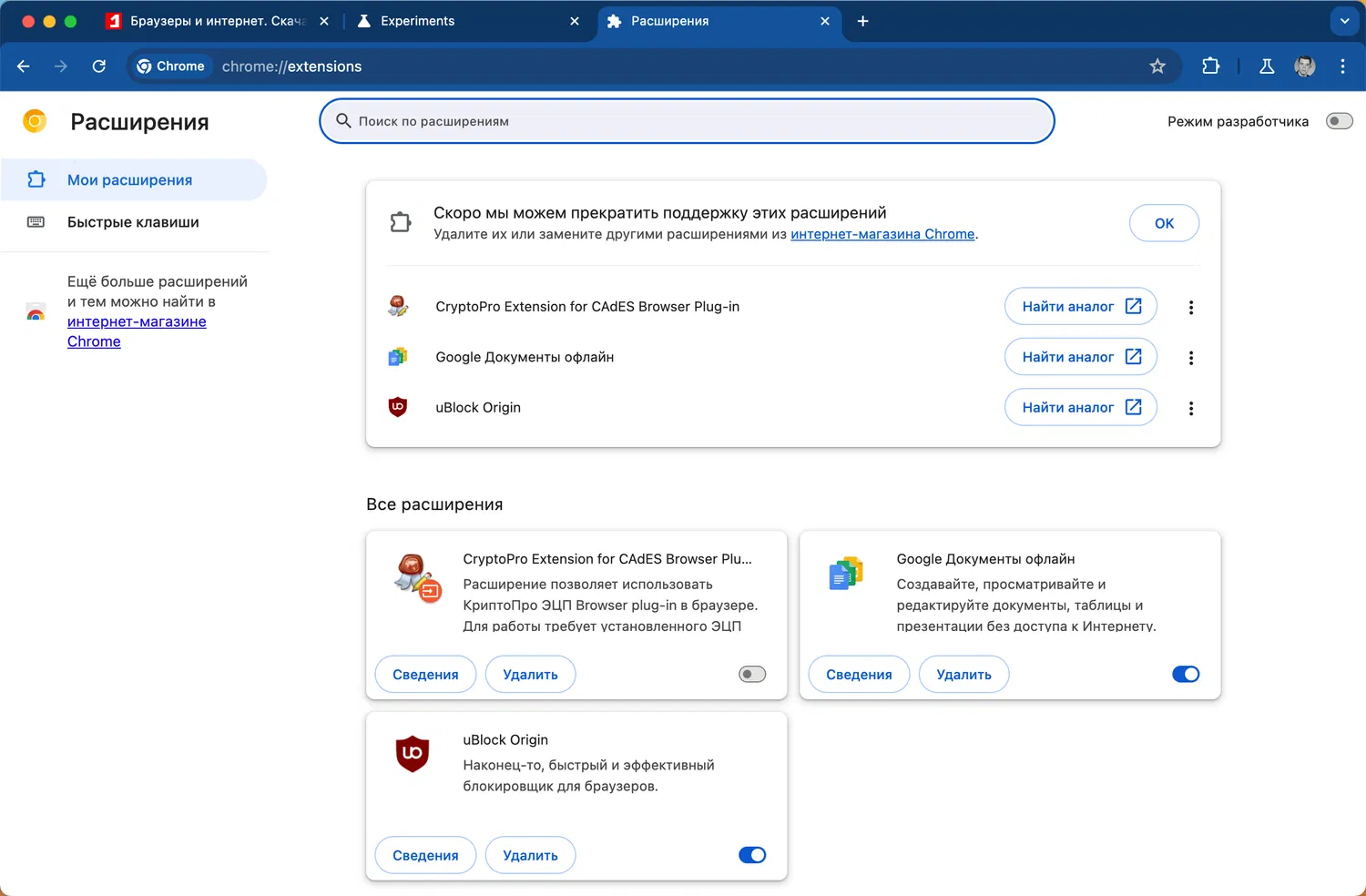Screen dimensions: 1366x896
Task: Go back with the back arrow
Action: click(24, 66)
